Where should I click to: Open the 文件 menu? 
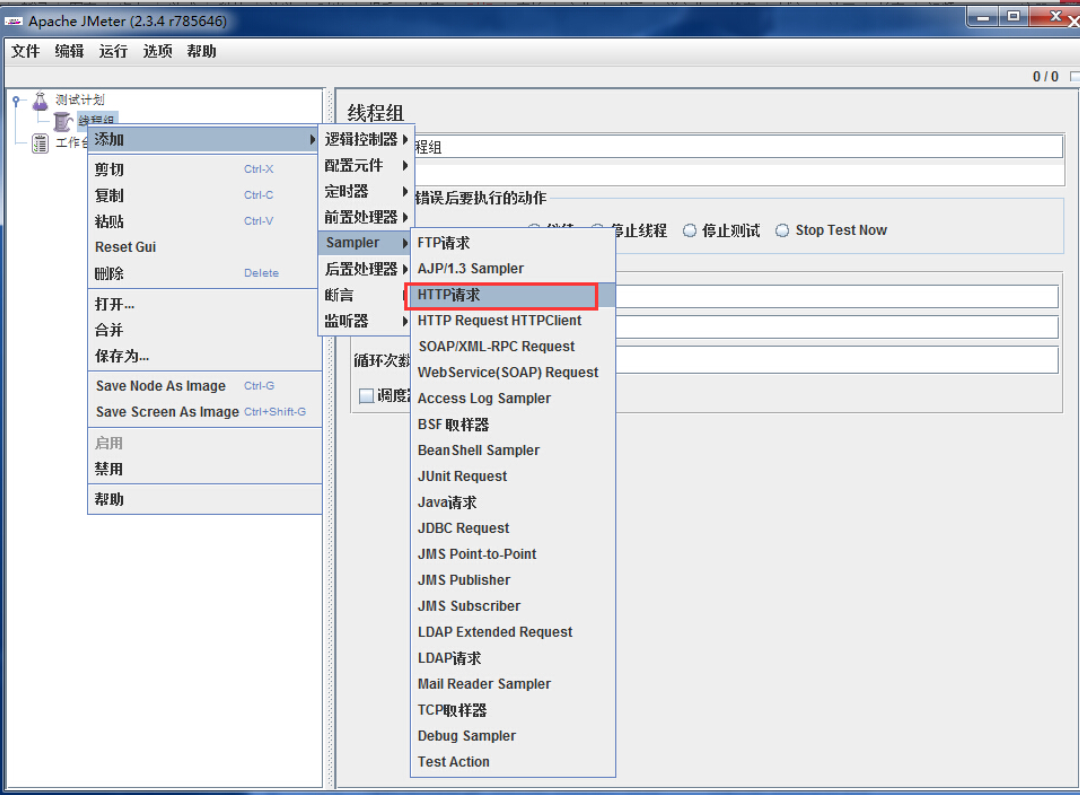(25, 52)
